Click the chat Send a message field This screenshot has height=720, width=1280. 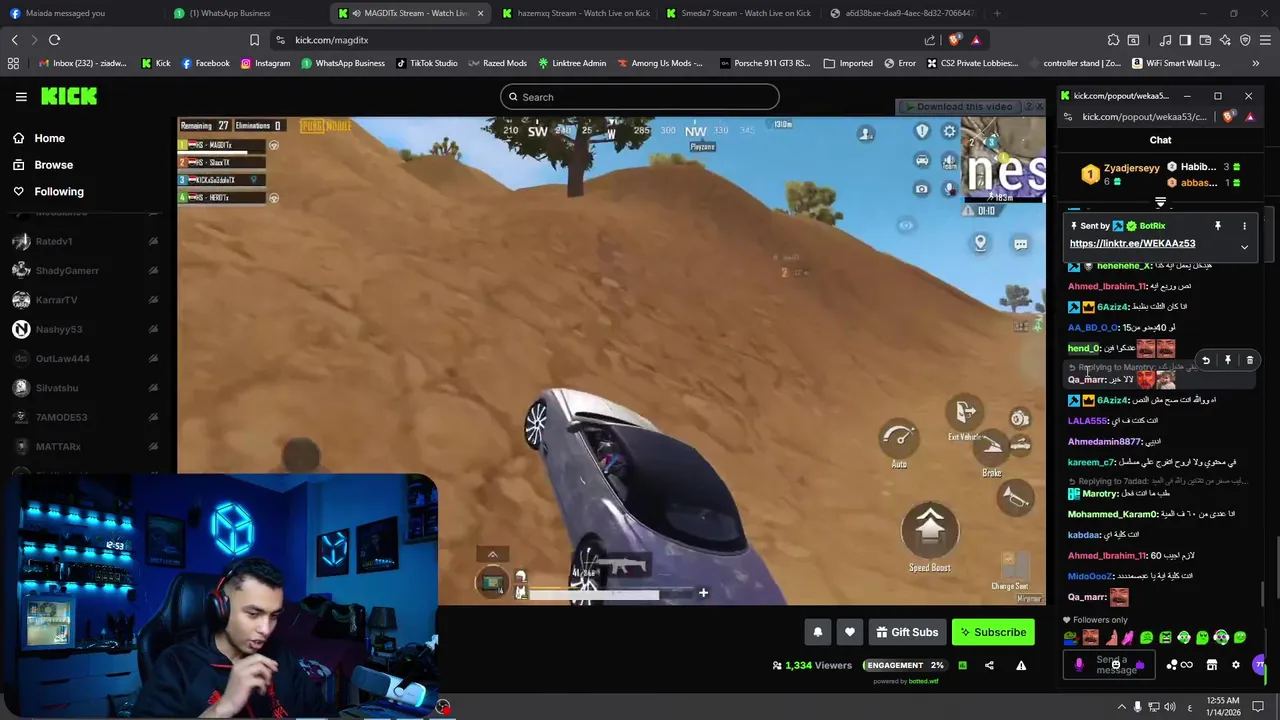coord(1111,665)
